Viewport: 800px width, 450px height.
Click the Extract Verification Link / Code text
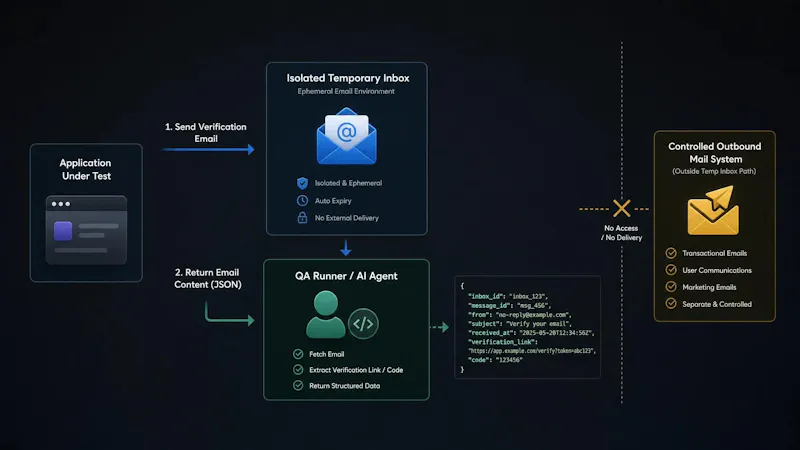pyautogui.click(x=356, y=370)
